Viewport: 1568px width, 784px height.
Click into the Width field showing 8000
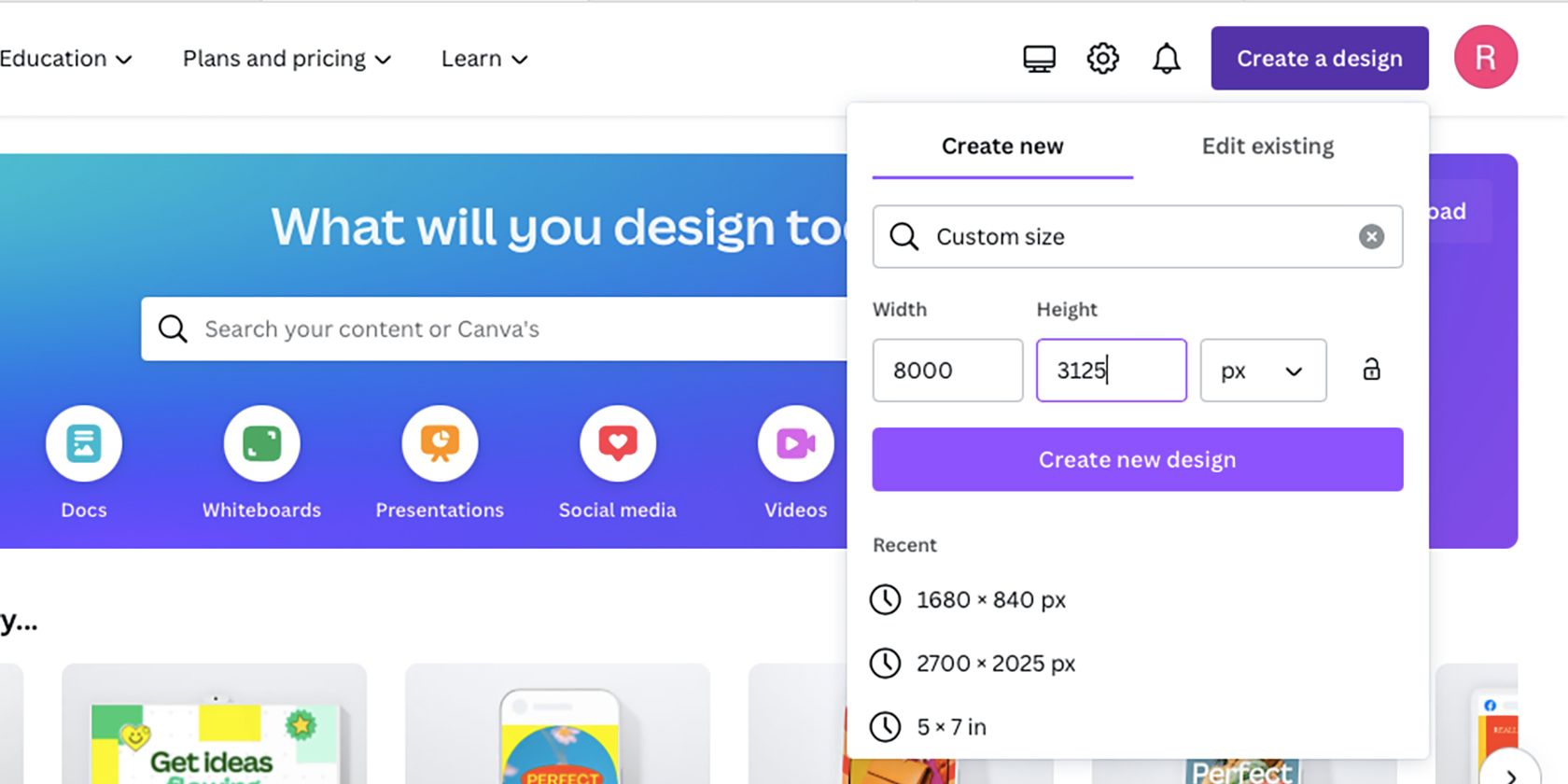pos(947,371)
